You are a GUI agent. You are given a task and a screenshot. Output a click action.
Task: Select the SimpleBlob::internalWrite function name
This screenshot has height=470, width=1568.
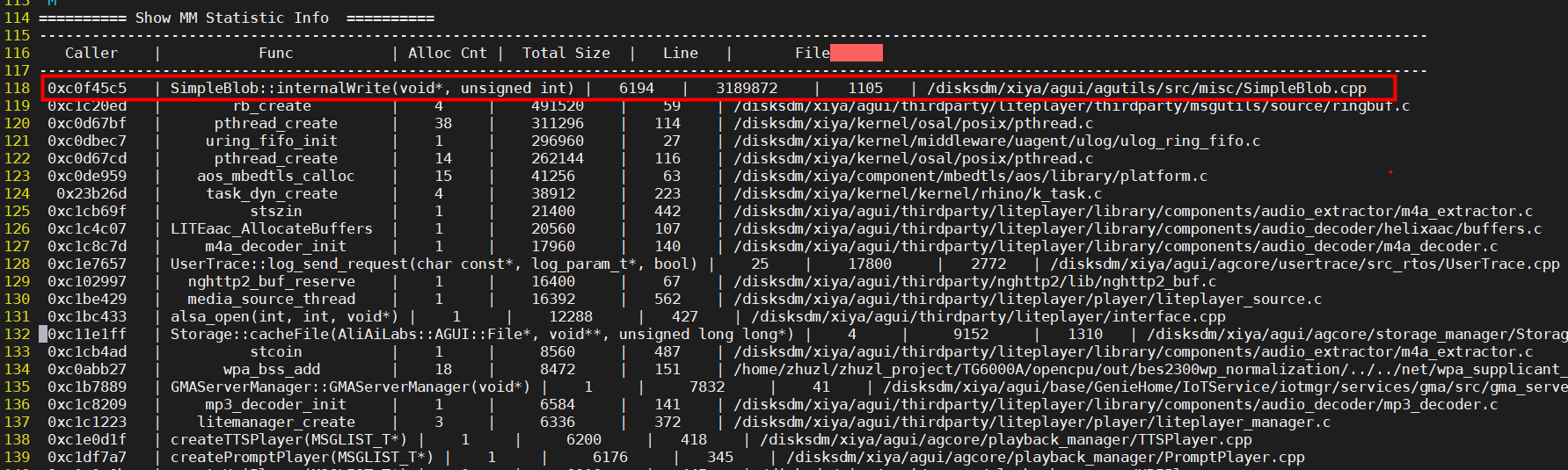click(373, 88)
